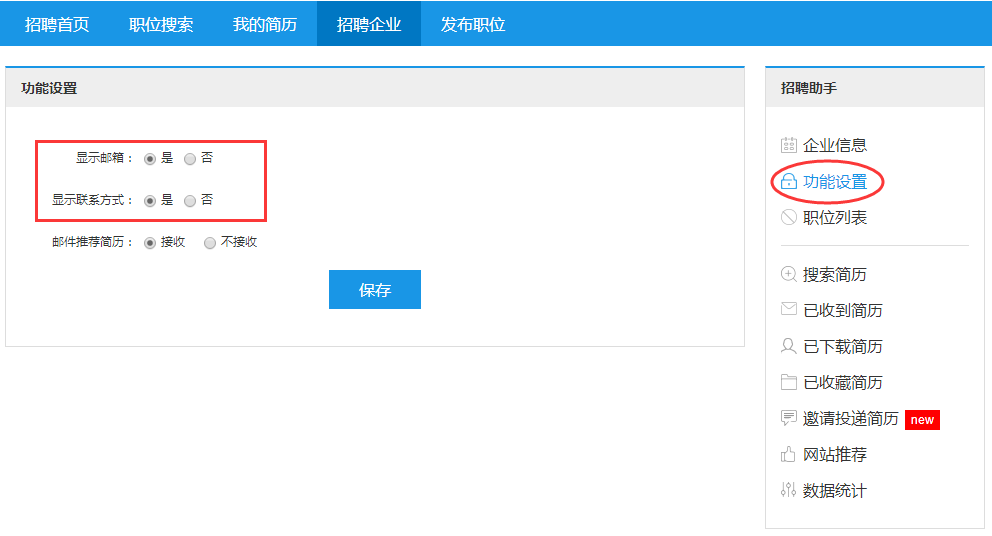Click the person icon beside 已下载简历

pyautogui.click(x=788, y=346)
